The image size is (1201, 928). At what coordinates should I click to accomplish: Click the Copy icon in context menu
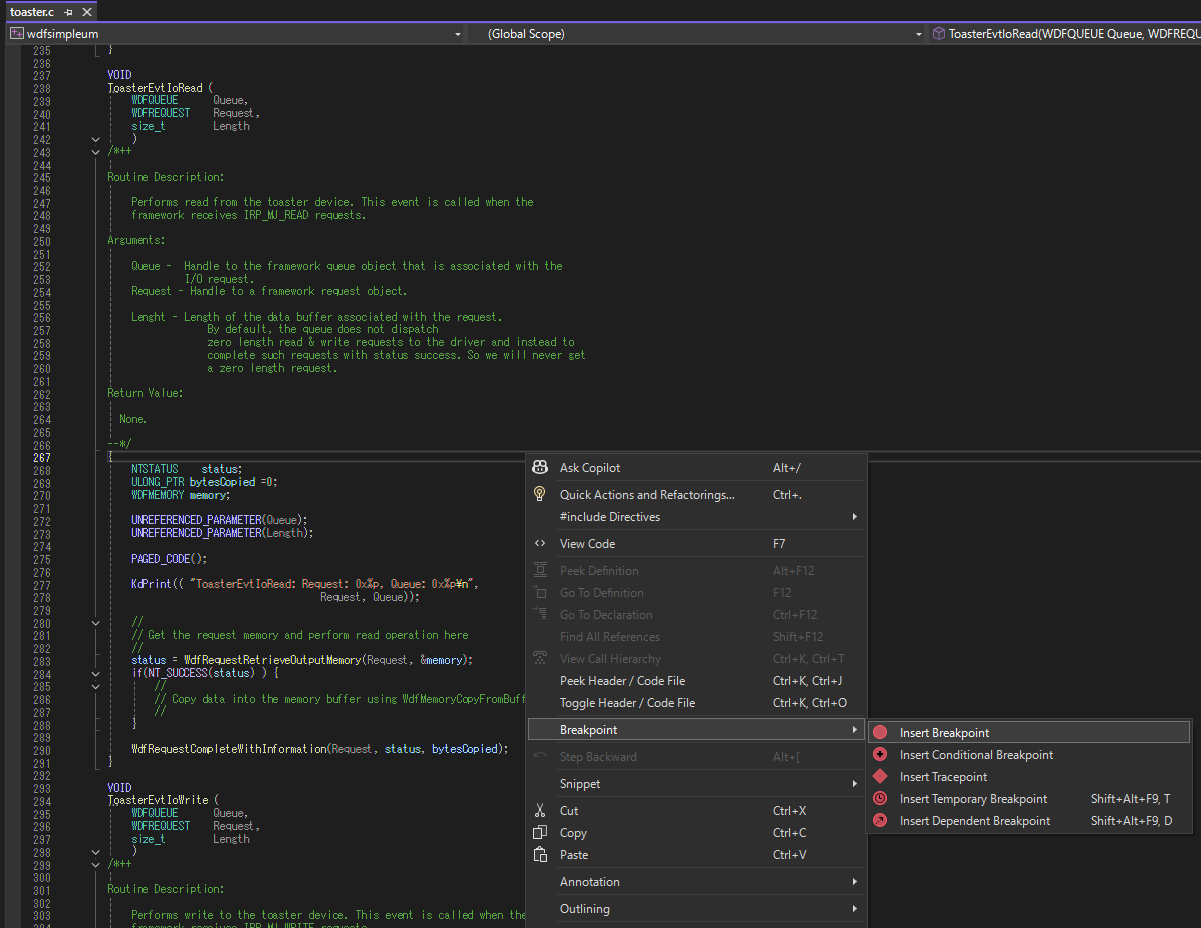(x=540, y=833)
